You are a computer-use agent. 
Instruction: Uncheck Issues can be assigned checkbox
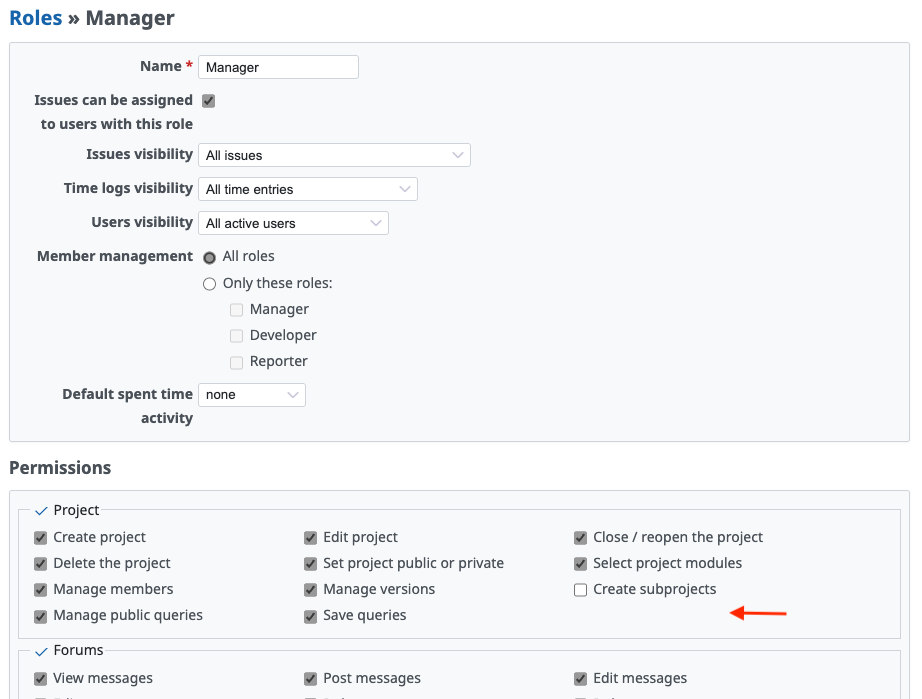pyautogui.click(x=209, y=100)
